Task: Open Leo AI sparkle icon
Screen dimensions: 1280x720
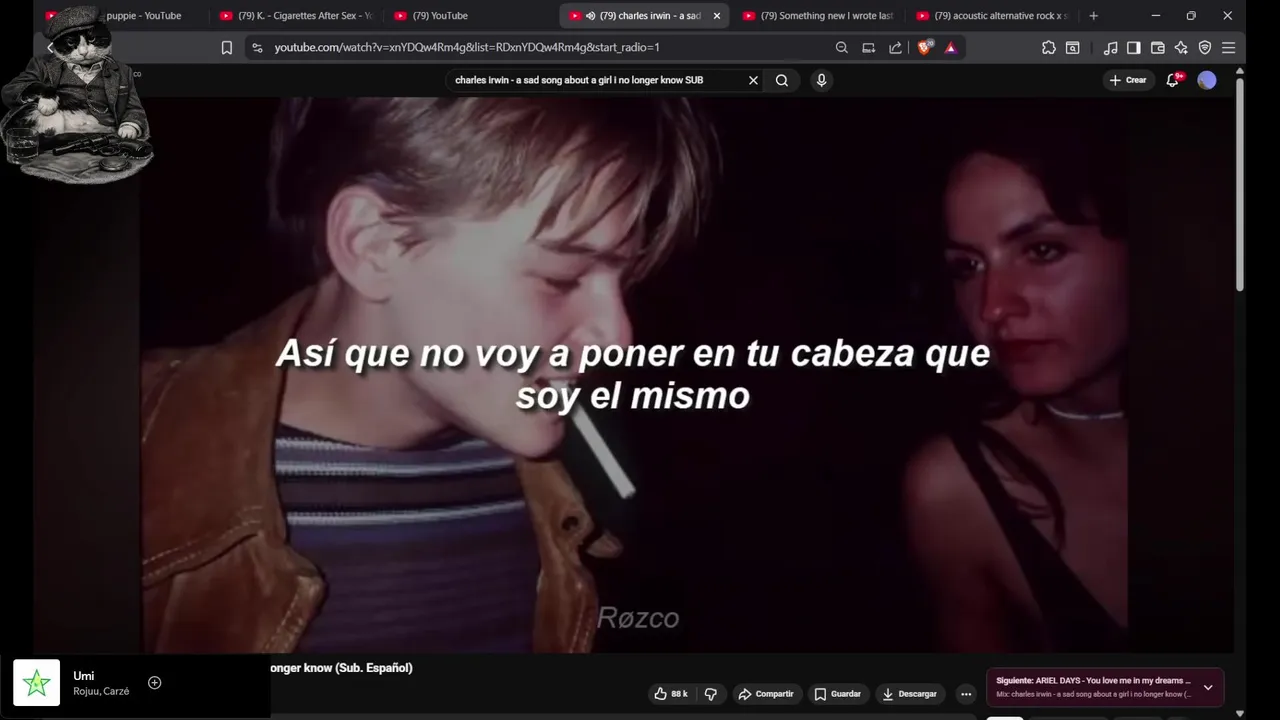Action: coord(1181,47)
